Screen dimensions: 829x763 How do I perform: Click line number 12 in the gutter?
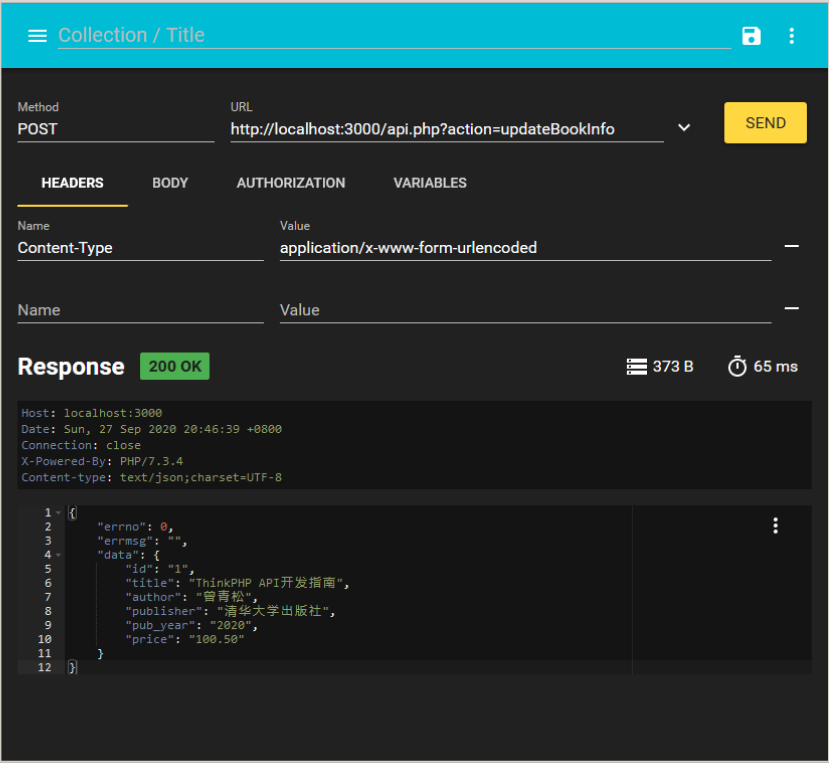coord(44,667)
